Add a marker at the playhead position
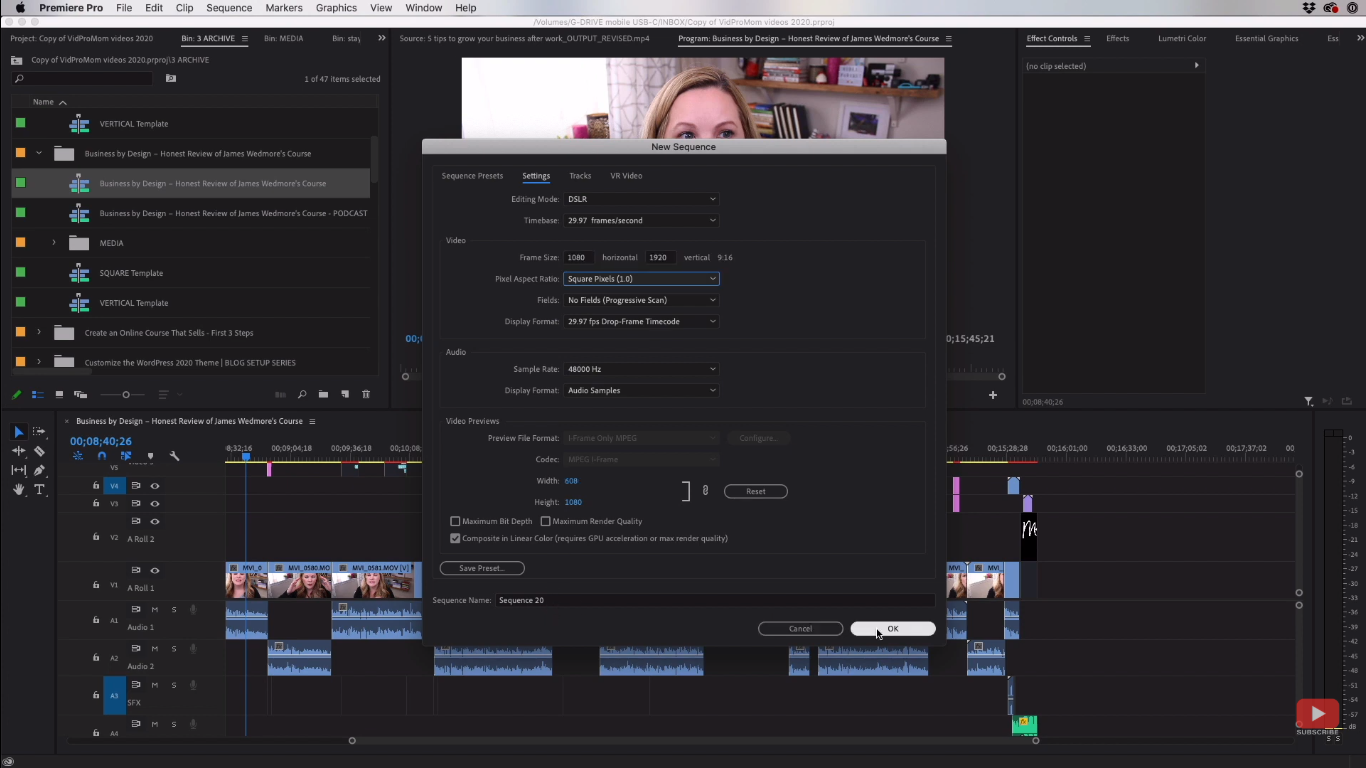Image resolution: width=1366 pixels, height=768 pixels. (x=151, y=456)
